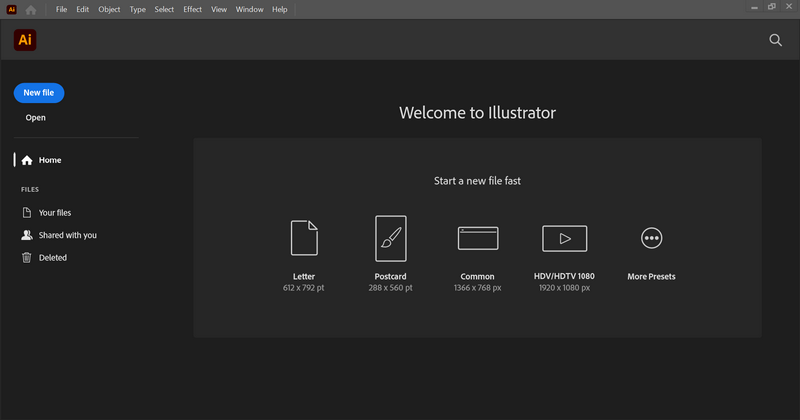
Task: Open Your files in sidebar
Action: (54, 213)
